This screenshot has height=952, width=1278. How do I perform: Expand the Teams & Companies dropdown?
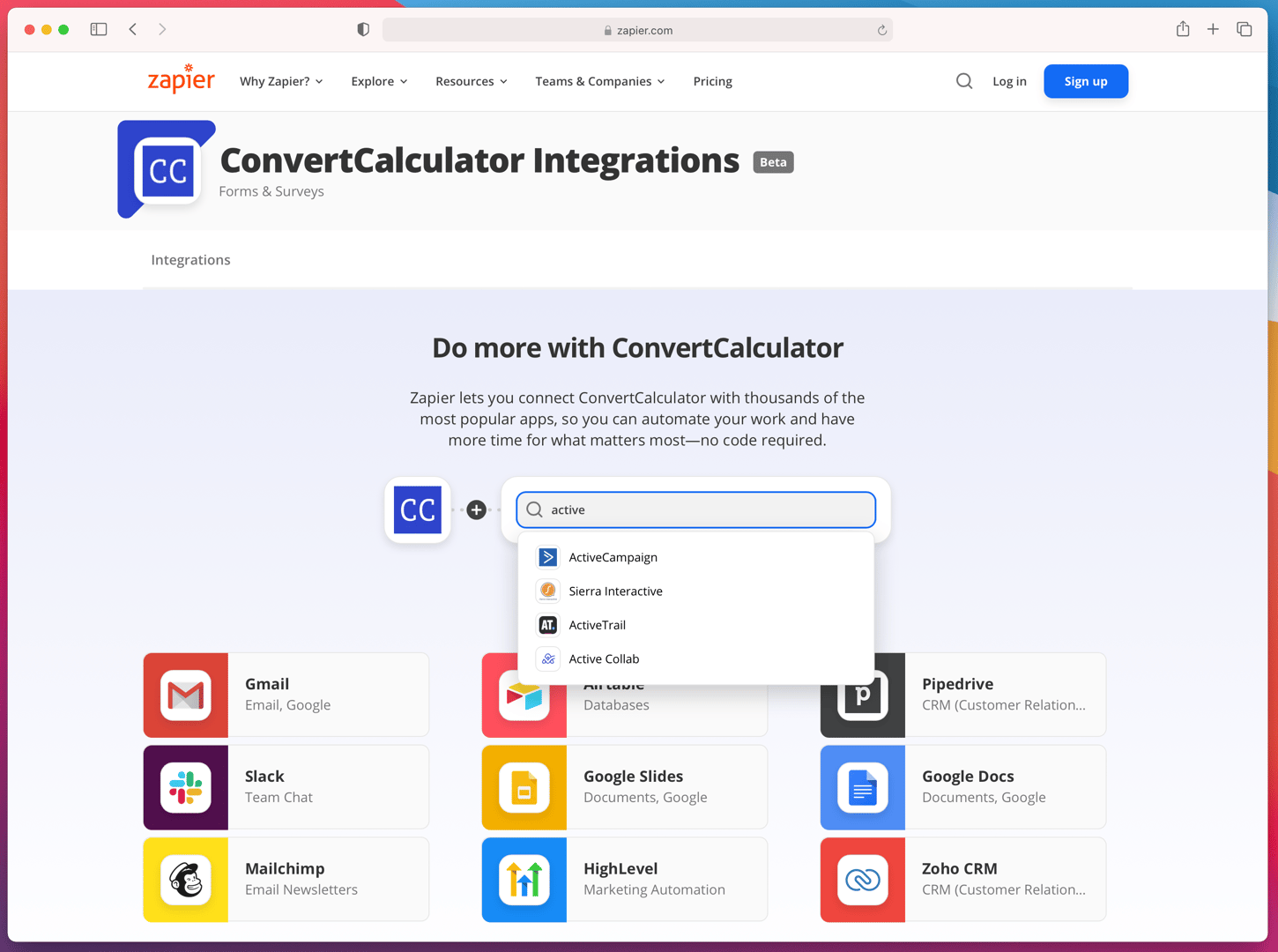coord(600,81)
